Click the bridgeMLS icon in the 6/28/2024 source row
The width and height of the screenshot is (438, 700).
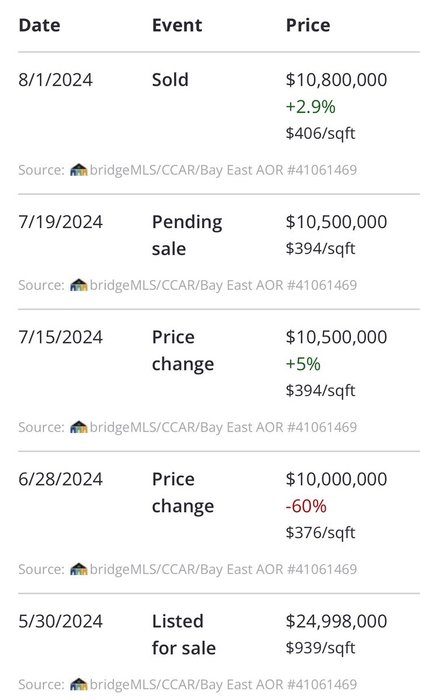[79, 569]
